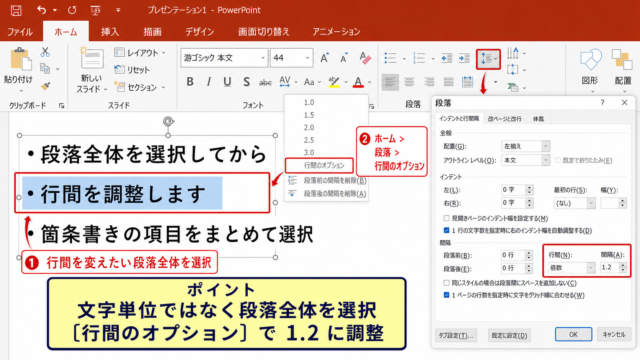The image size is (640, 360).
Task: Toggle Italic formatting
Action: [x=209, y=82]
